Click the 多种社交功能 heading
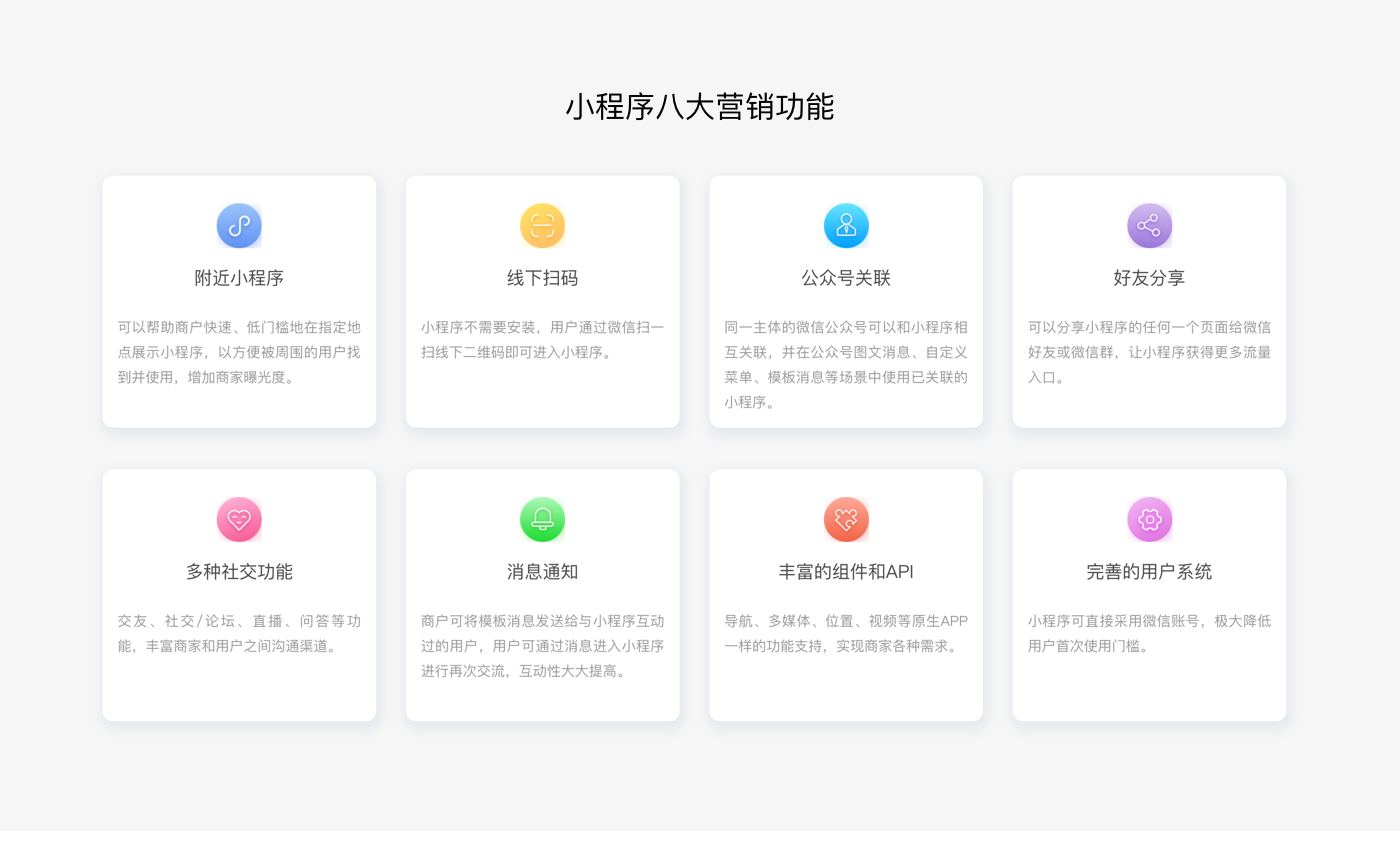 [x=239, y=572]
